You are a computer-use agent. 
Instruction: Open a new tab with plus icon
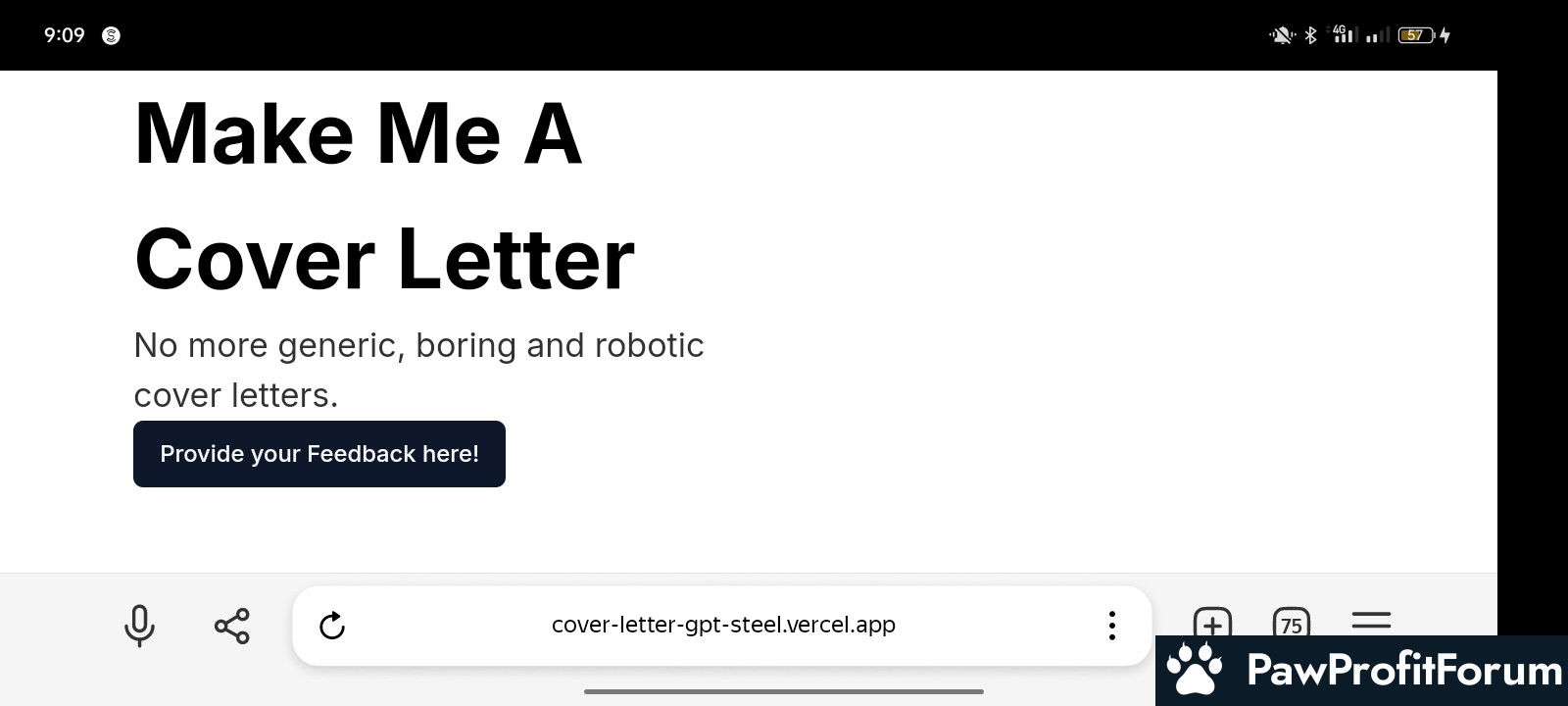[1212, 623]
